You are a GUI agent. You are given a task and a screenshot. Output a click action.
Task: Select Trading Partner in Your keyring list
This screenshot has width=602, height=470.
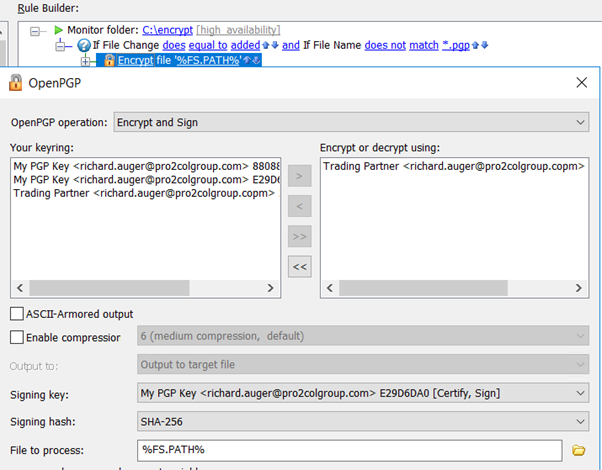click(143, 193)
